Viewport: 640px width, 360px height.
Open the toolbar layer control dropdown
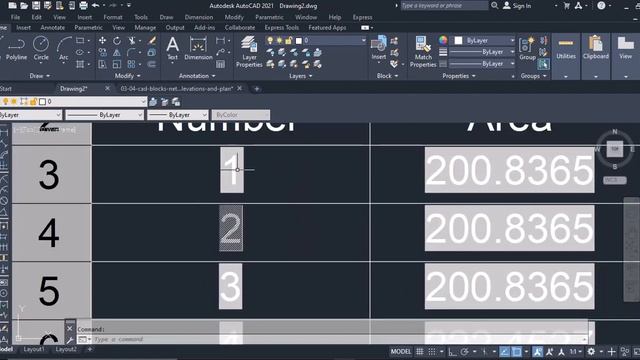(x=143, y=102)
